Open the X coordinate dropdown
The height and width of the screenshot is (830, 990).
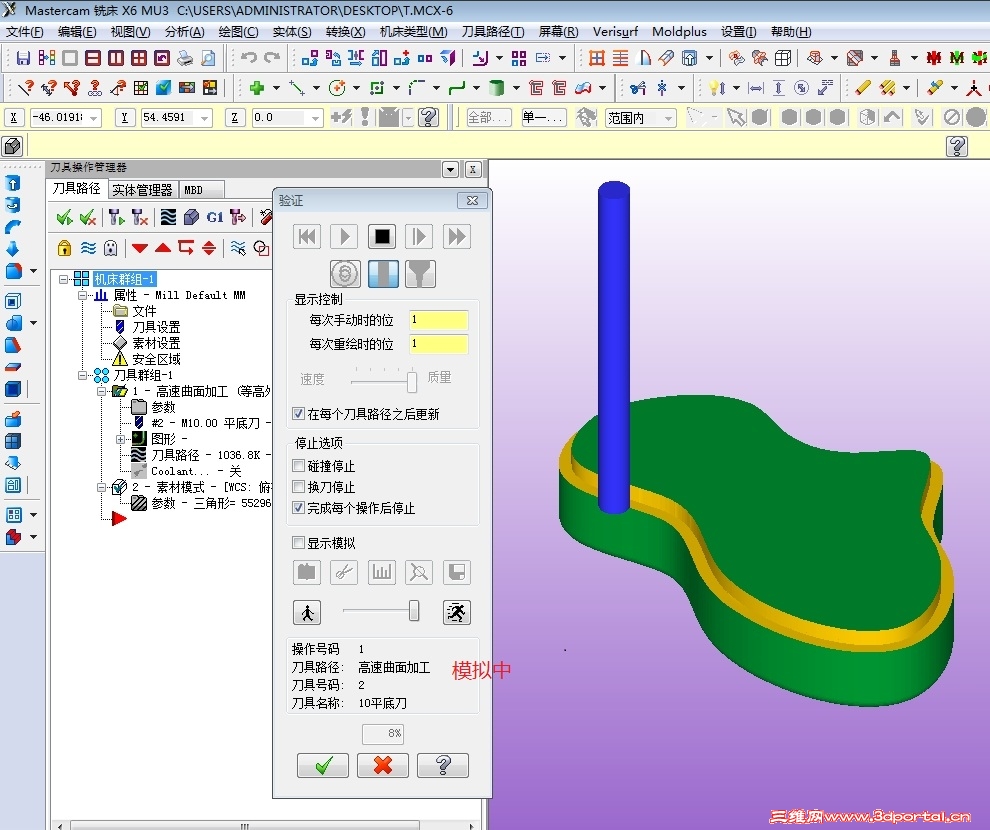click(x=93, y=117)
